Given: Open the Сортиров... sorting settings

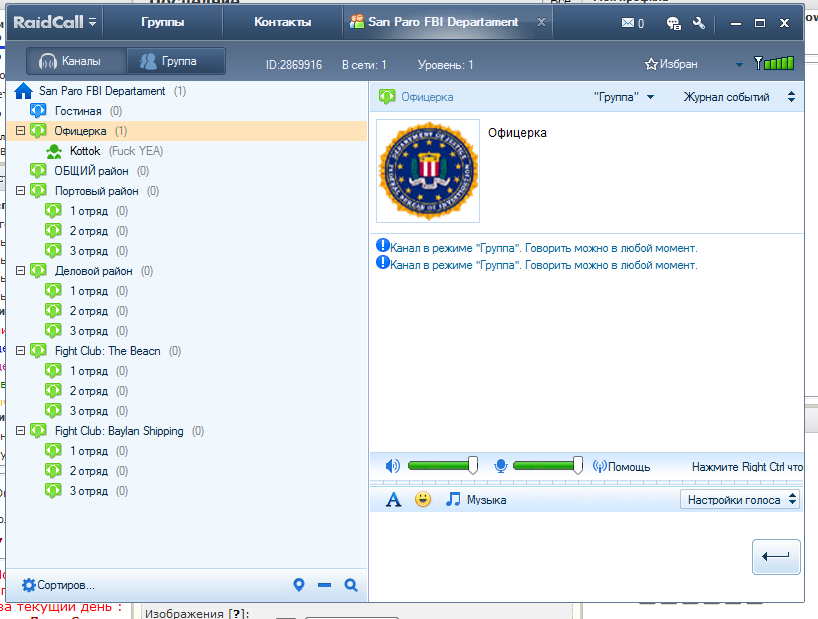Looking at the screenshot, I should coord(58,585).
